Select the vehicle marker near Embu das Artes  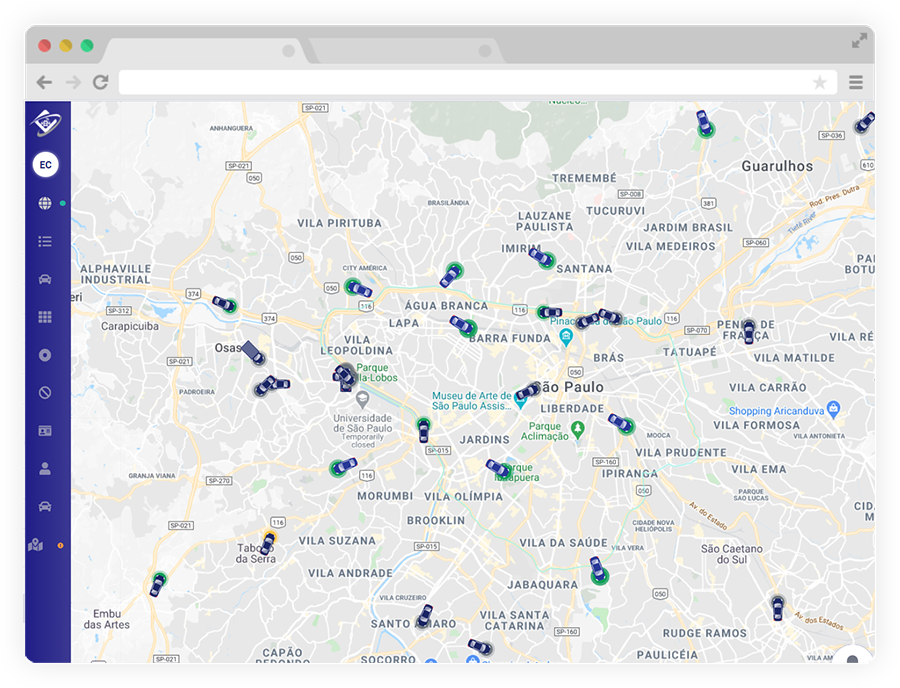click(158, 584)
